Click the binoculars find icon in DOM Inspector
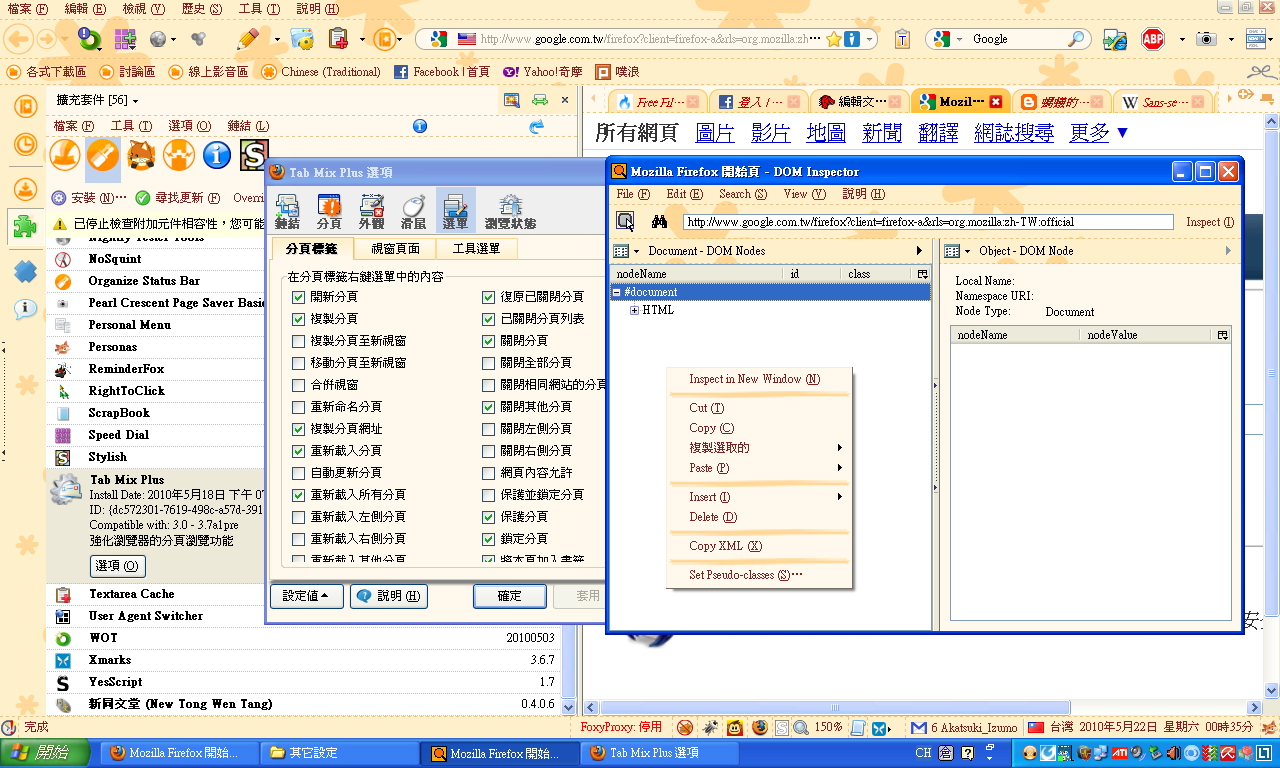The image size is (1280, 768). (659, 222)
